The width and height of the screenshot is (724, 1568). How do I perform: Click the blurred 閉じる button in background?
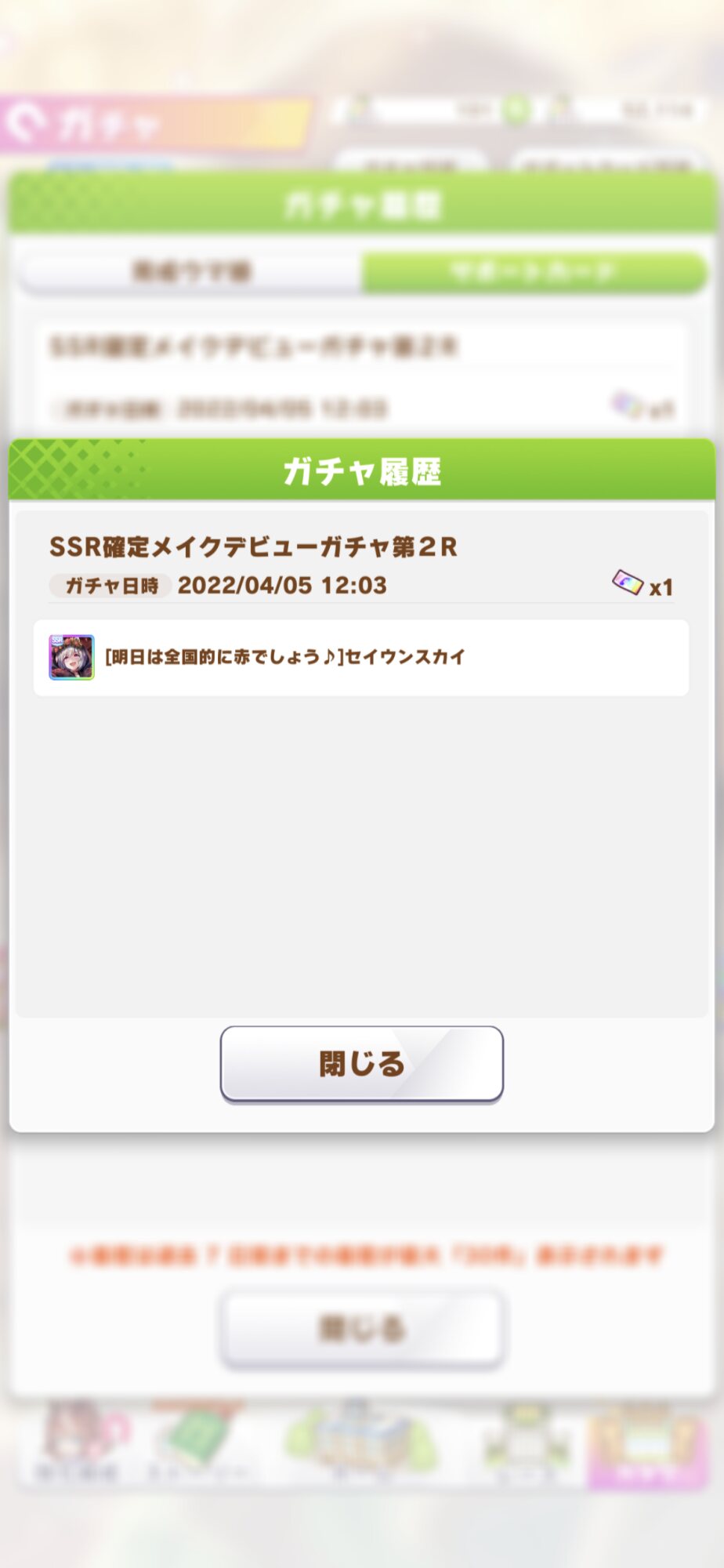362,1329
